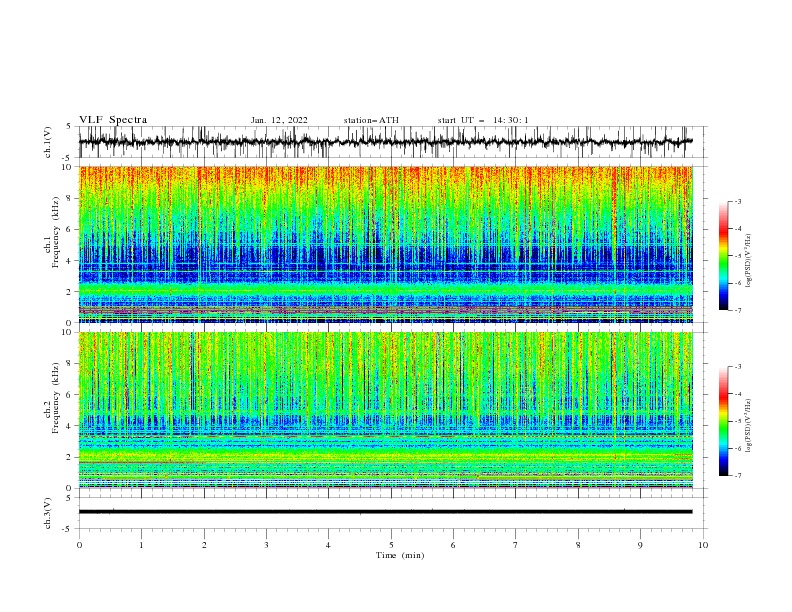792x612 pixels.
Task: Click the '-5' label on upper colorbar
Action: pyautogui.click(x=737, y=256)
